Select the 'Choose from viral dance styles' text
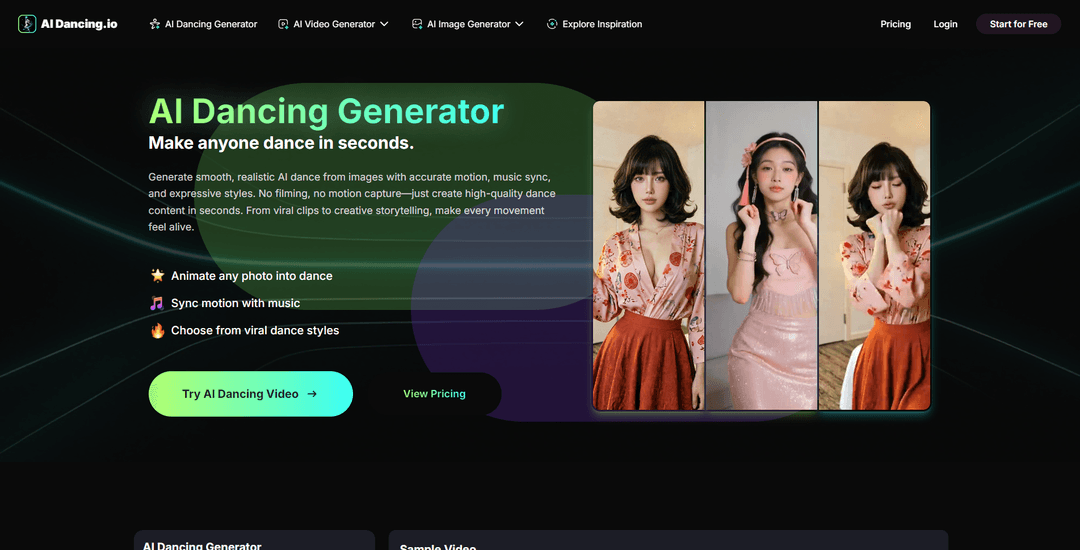 255,330
